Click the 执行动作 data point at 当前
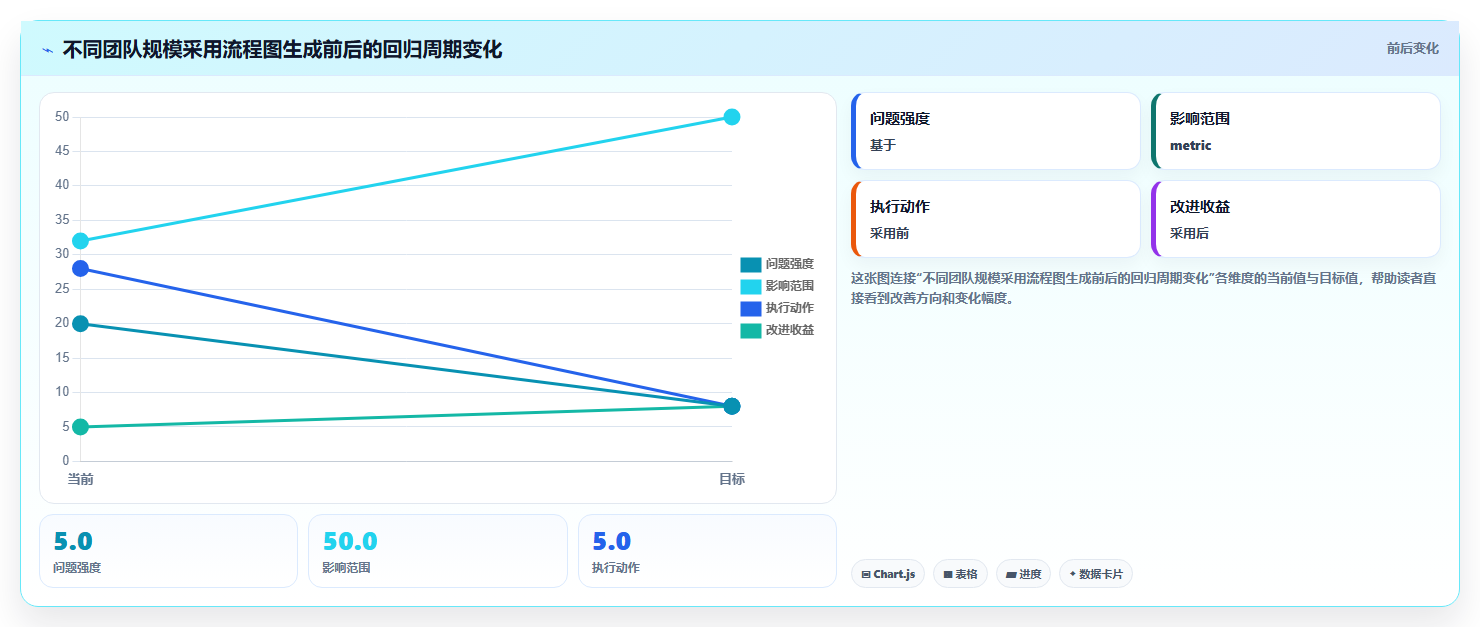 (80, 268)
